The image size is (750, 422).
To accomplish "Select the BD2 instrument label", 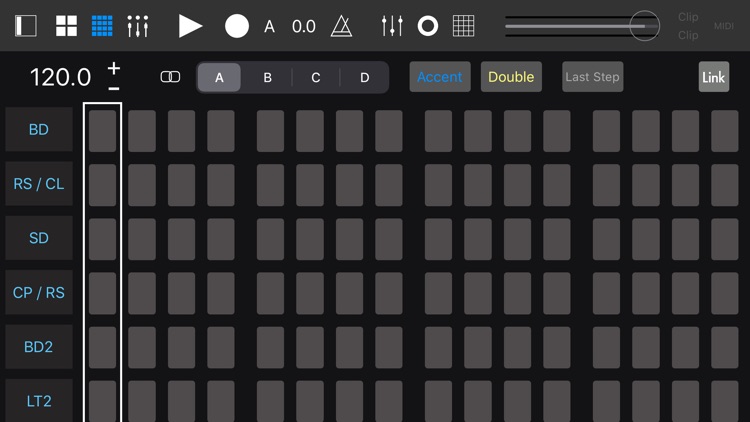I will (x=39, y=346).
